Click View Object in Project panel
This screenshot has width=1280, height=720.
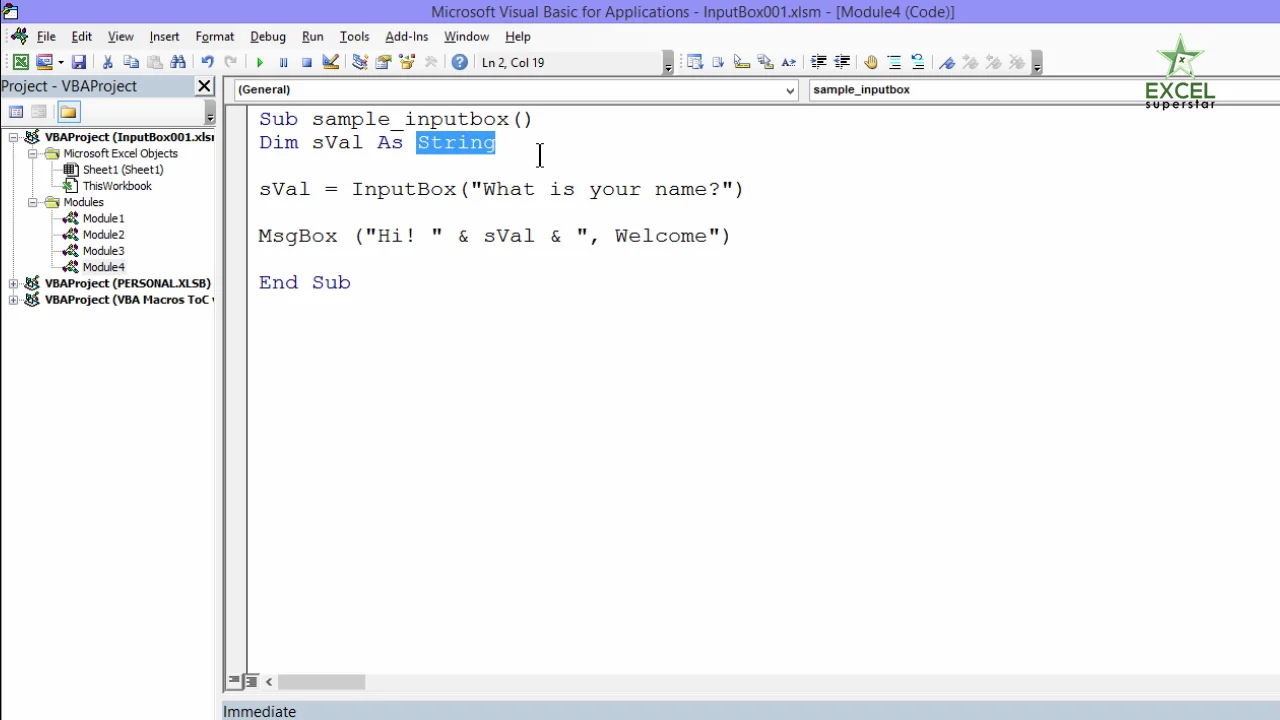click(39, 111)
